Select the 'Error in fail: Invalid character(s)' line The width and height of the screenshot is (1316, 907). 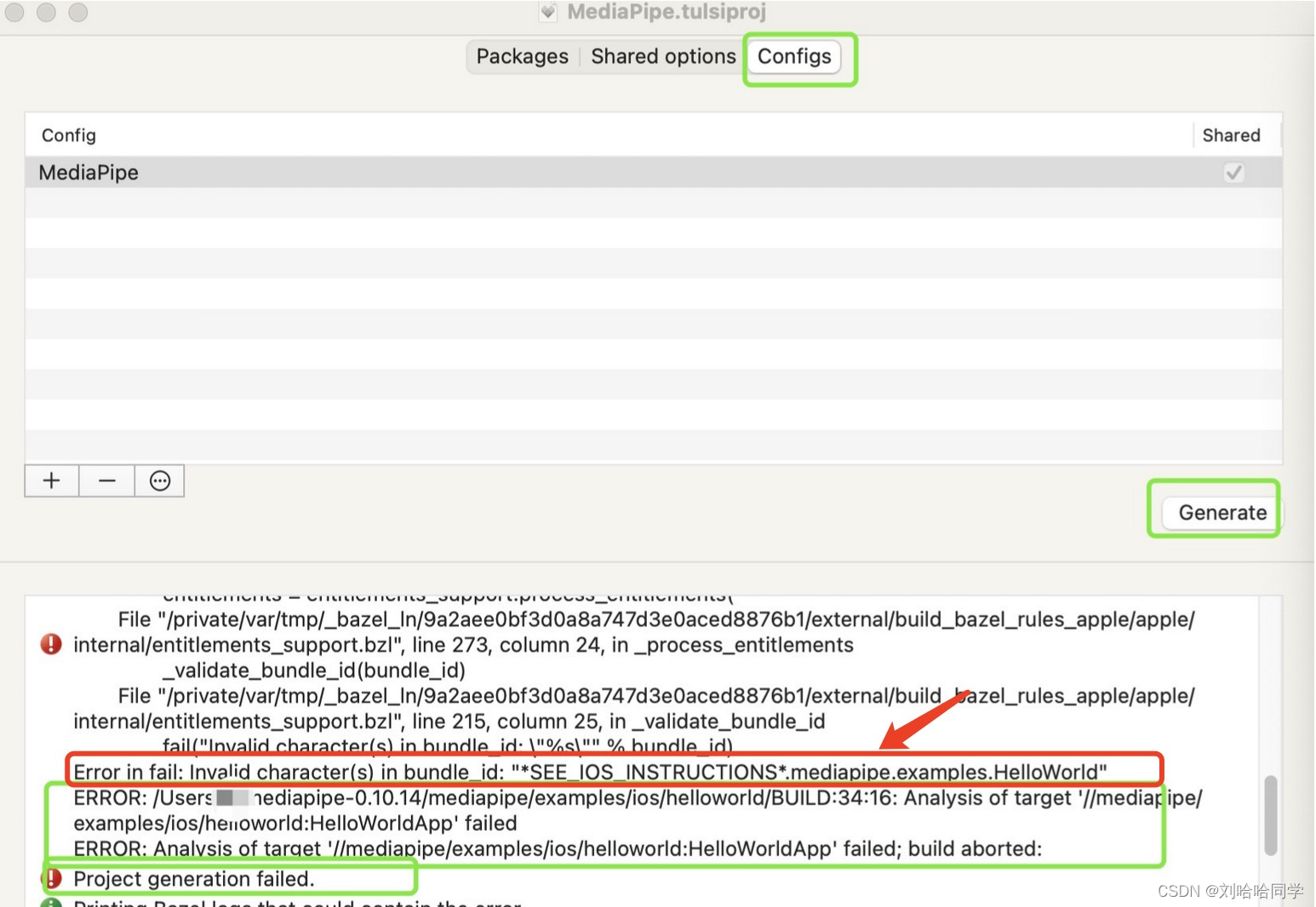(590, 772)
